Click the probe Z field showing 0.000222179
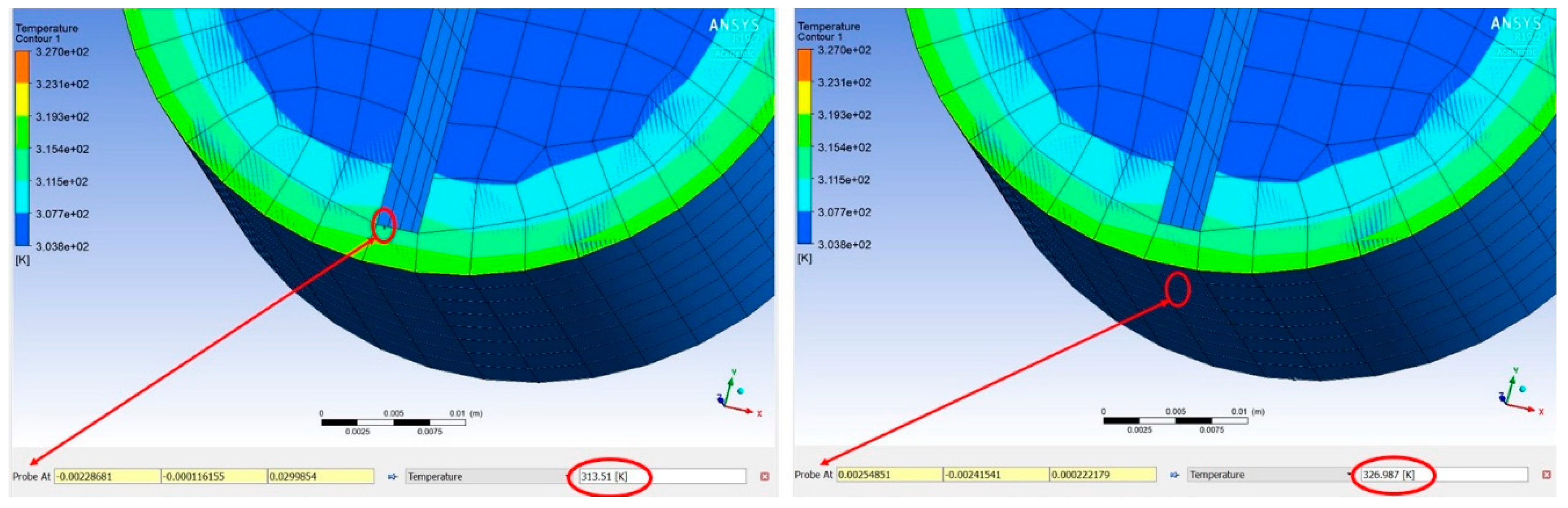The height and width of the screenshot is (508, 1568). pos(1102,475)
